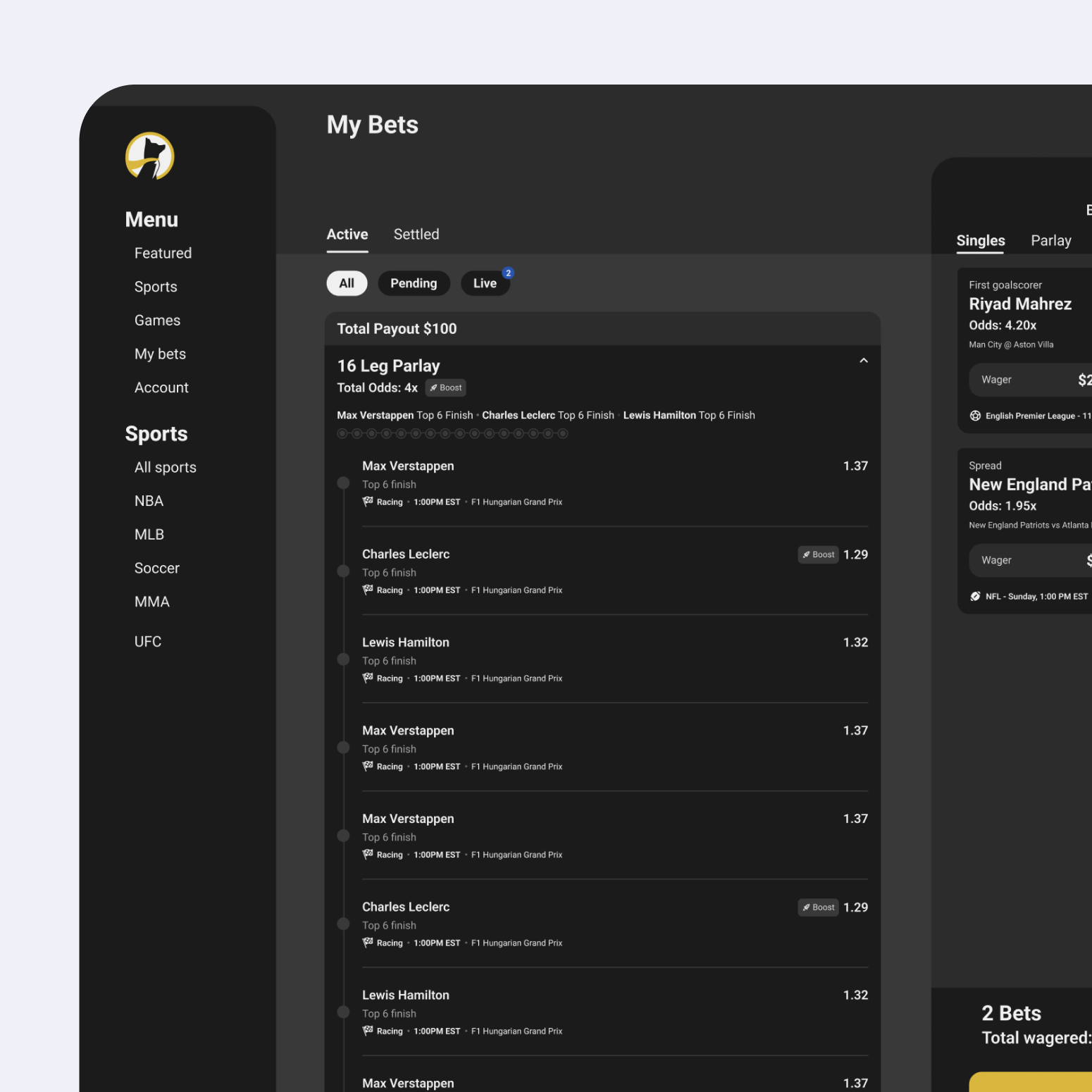
Task: Click the status dot beside first Charles Leclerc leg
Action: [343, 571]
